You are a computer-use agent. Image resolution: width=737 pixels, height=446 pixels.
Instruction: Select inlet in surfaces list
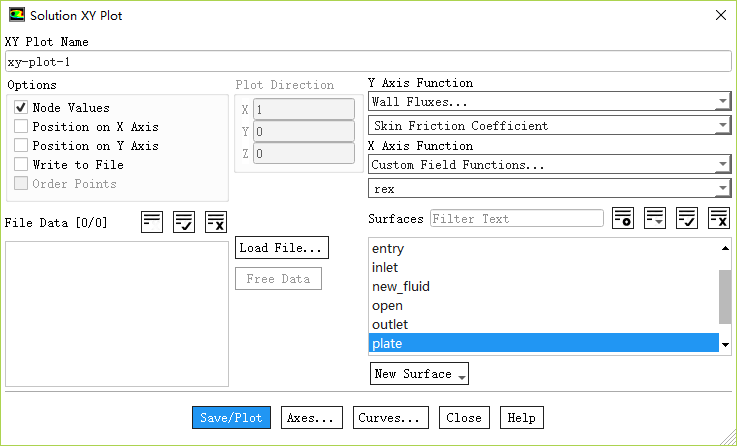[x=385, y=267]
